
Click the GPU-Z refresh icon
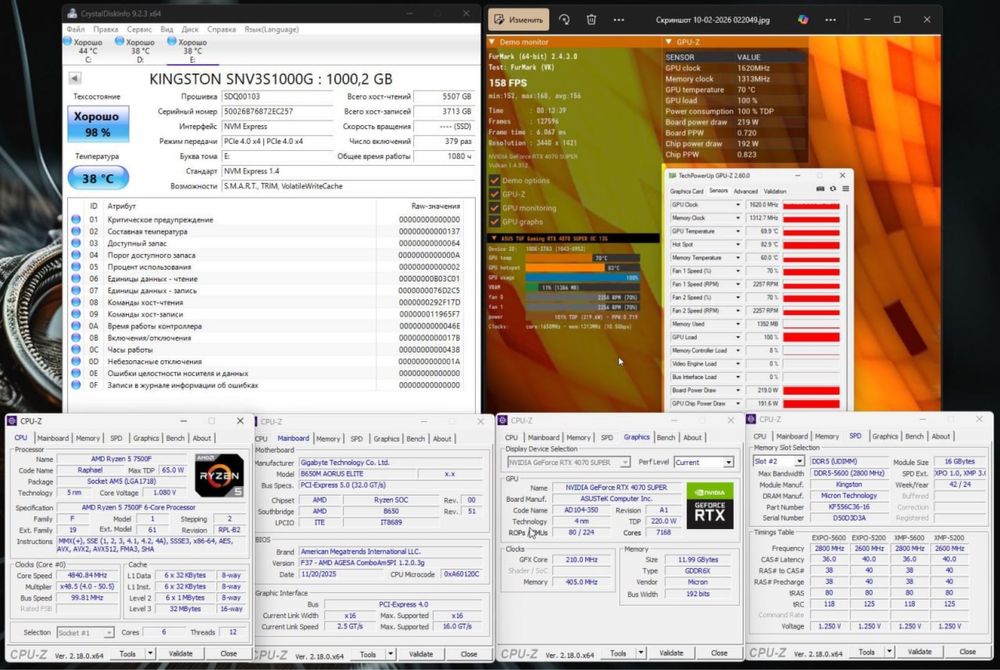[x=832, y=189]
